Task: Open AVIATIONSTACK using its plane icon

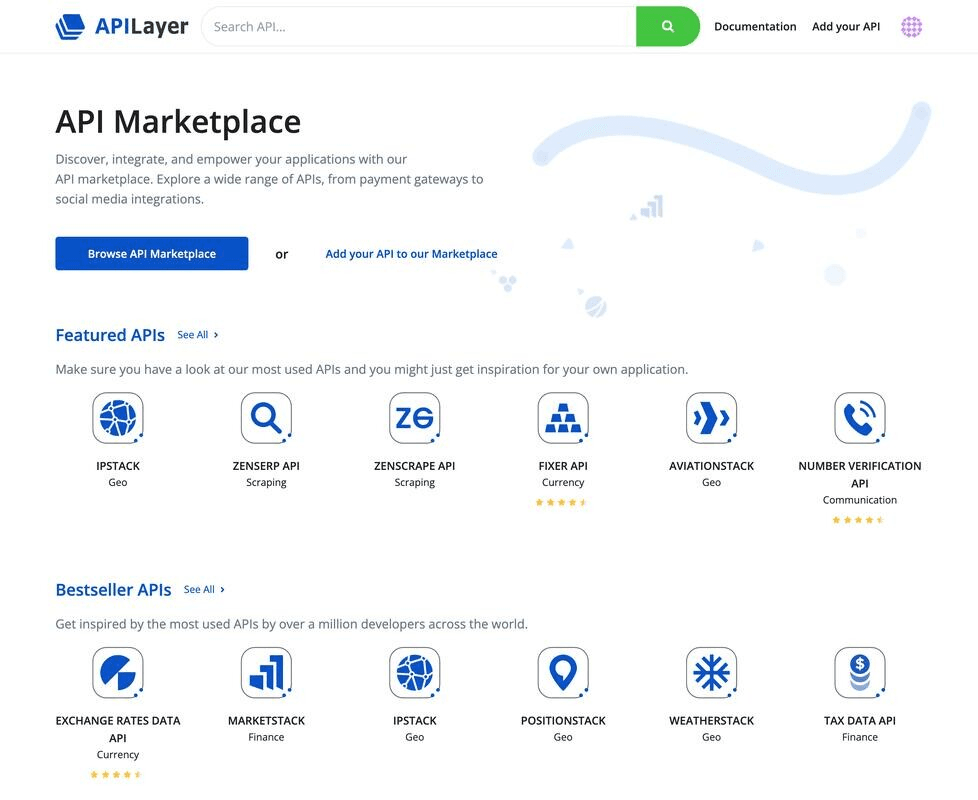Action: pyautogui.click(x=711, y=420)
